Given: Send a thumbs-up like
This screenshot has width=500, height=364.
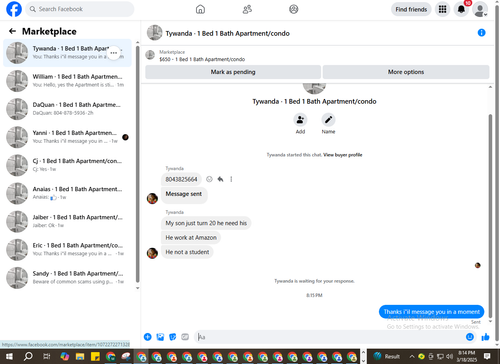Looking at the screenshot, I should [485, 337].
